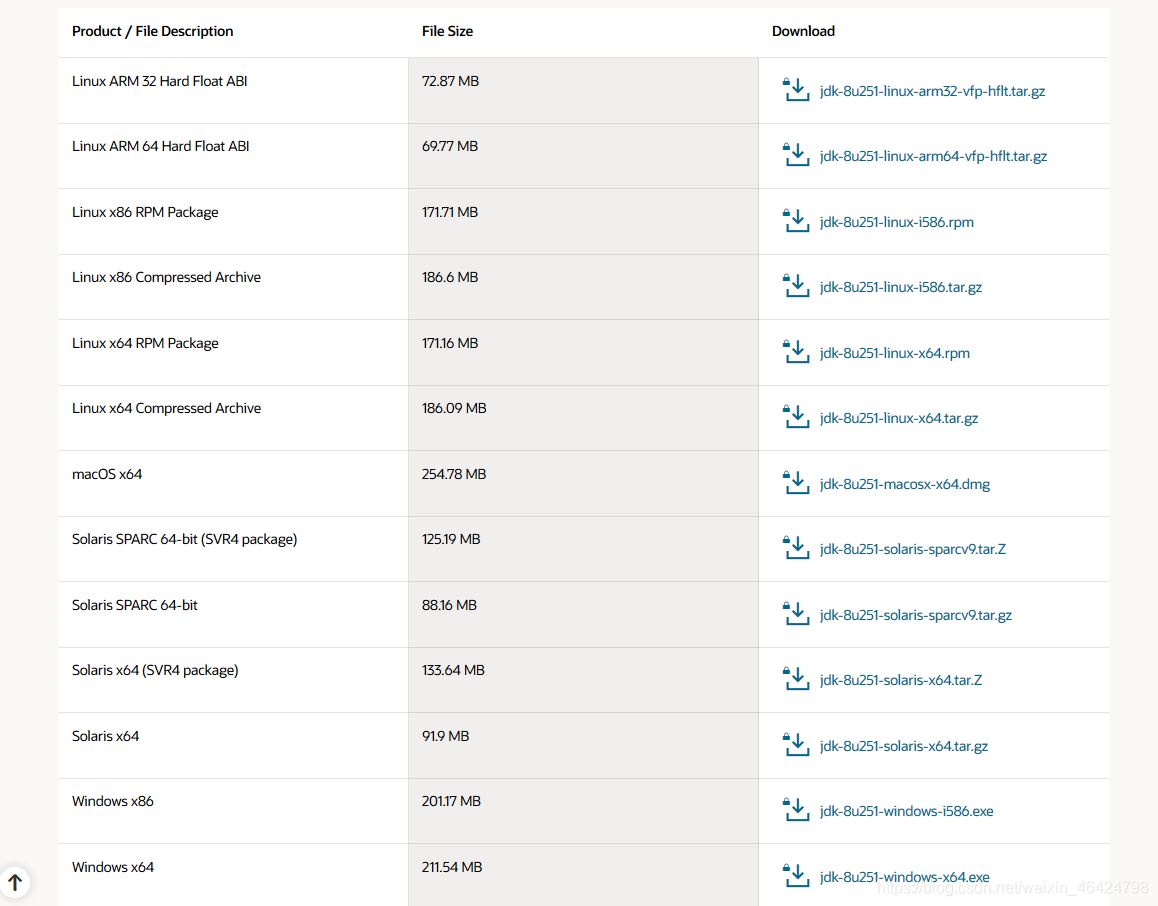1158x906 pixels.
Task: Click the 'Windows x64' description
Action: 113,868
